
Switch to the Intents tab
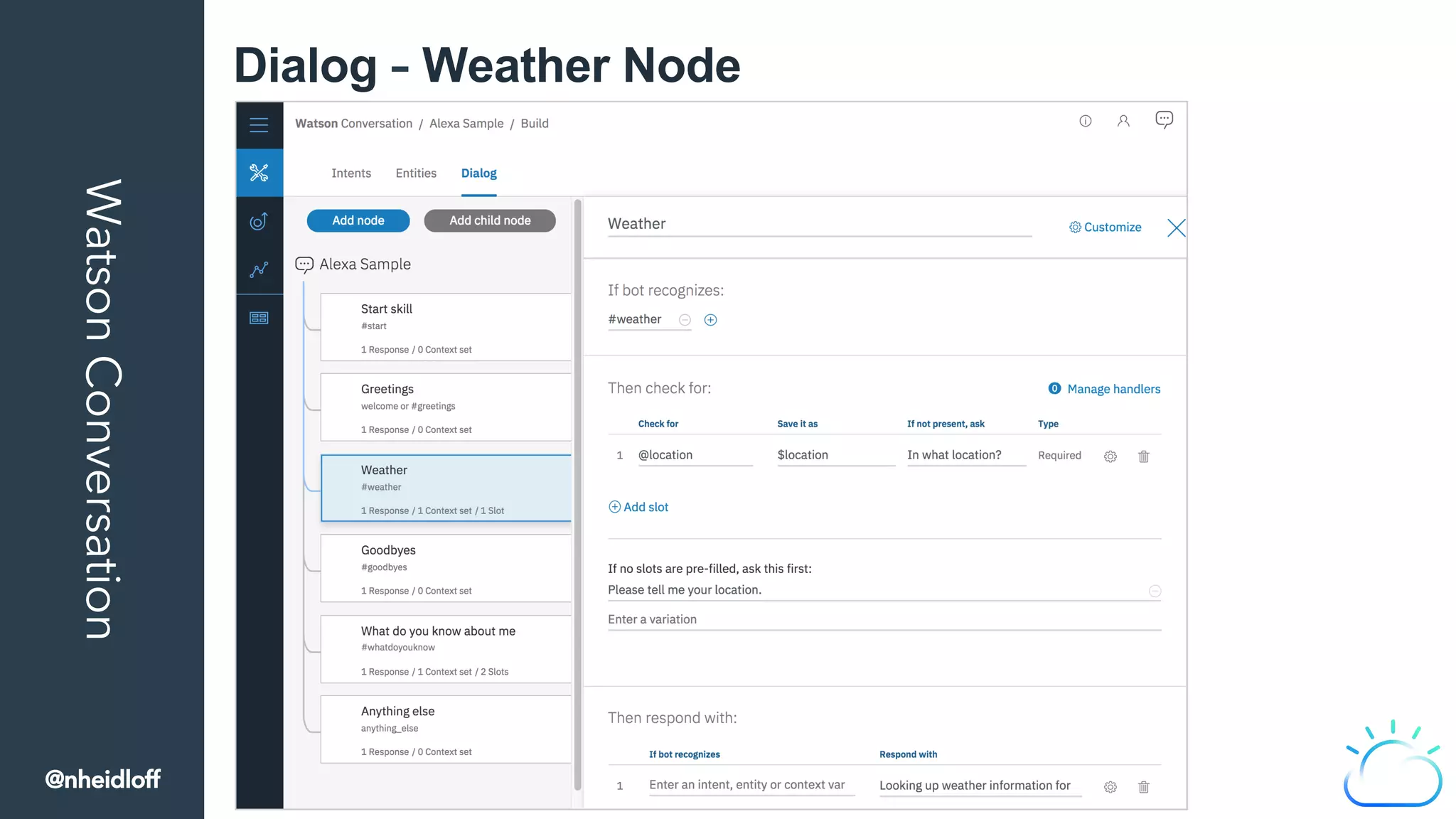click(351, 173)
